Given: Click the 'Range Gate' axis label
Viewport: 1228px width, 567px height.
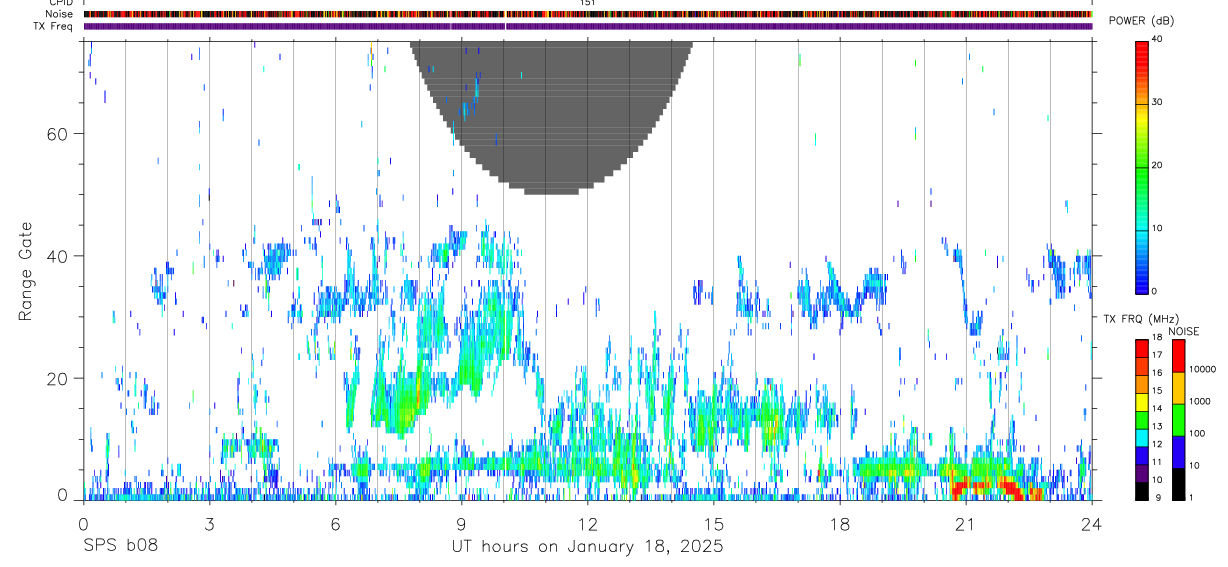Looking at the screenshot, I should click(27, 271).
